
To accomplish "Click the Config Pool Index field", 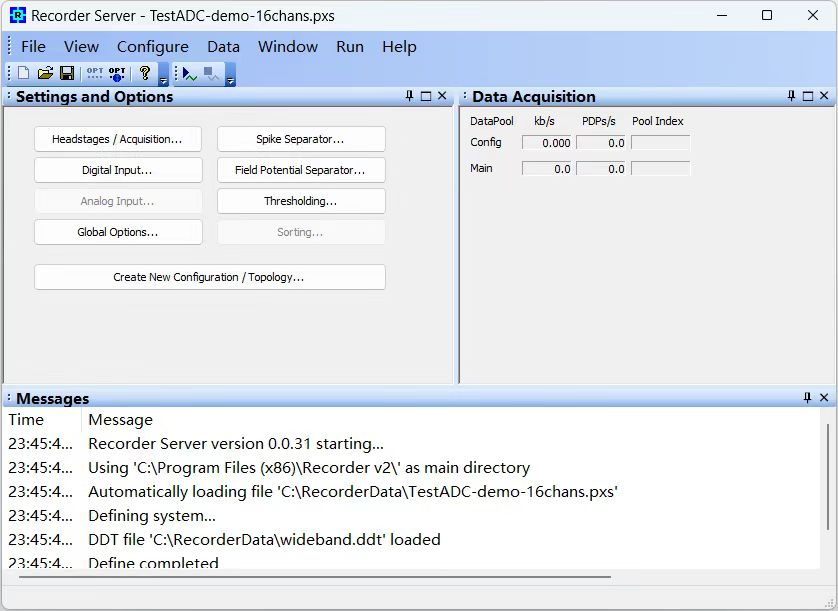I will pos(661,143).
